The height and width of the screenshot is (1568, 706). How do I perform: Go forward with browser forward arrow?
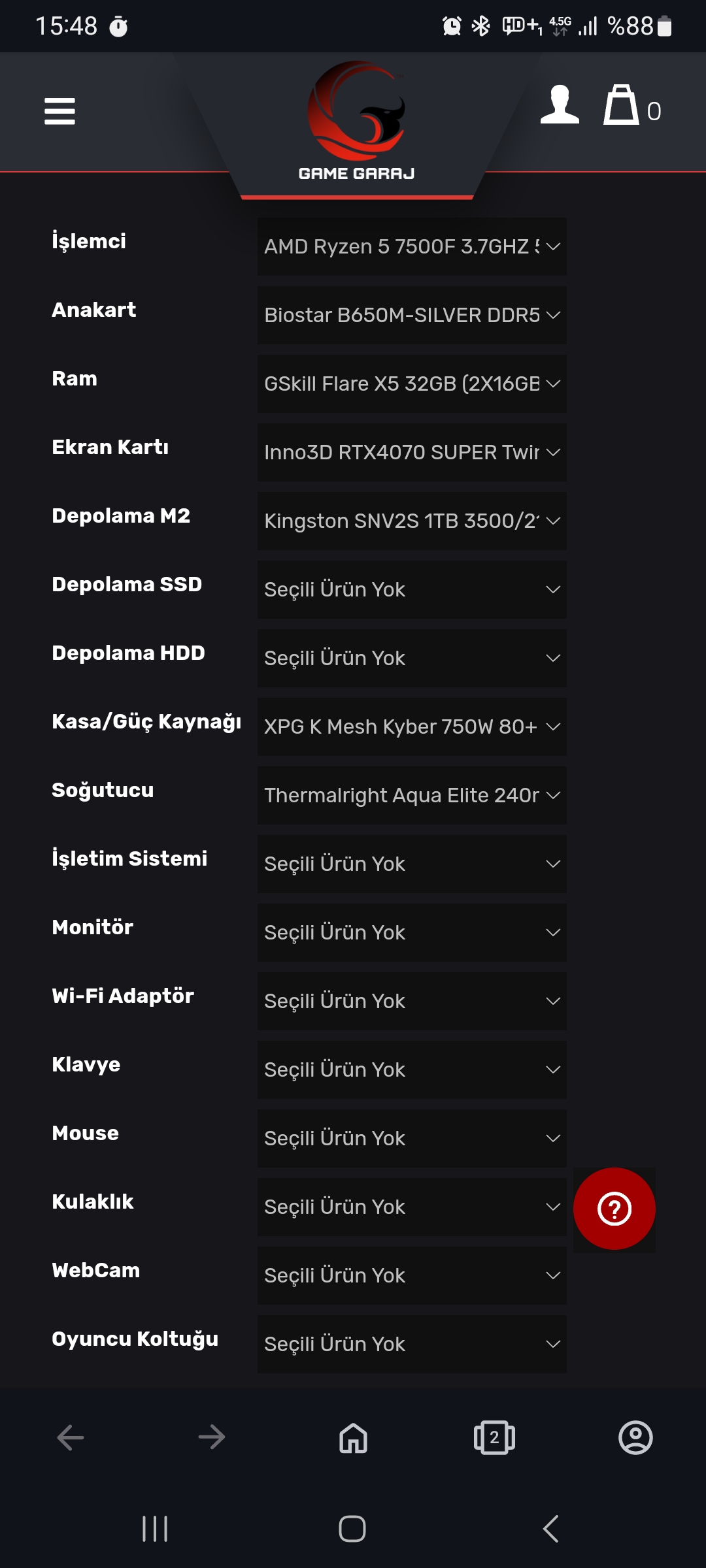tap(212, 1437)
